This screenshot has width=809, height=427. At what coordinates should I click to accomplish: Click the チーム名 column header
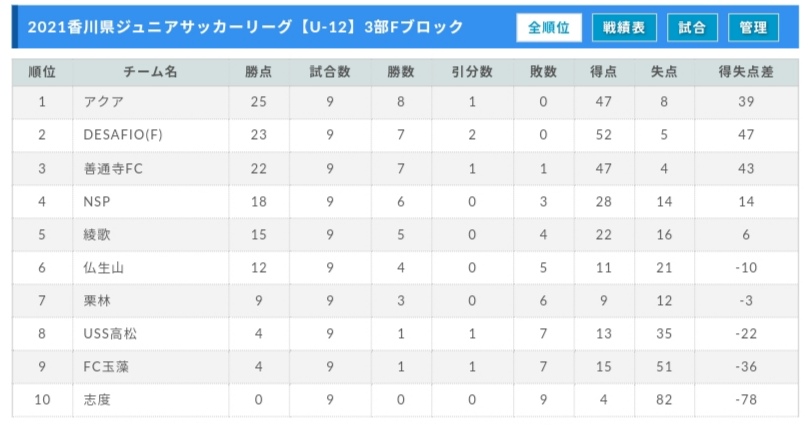[151, 72]
